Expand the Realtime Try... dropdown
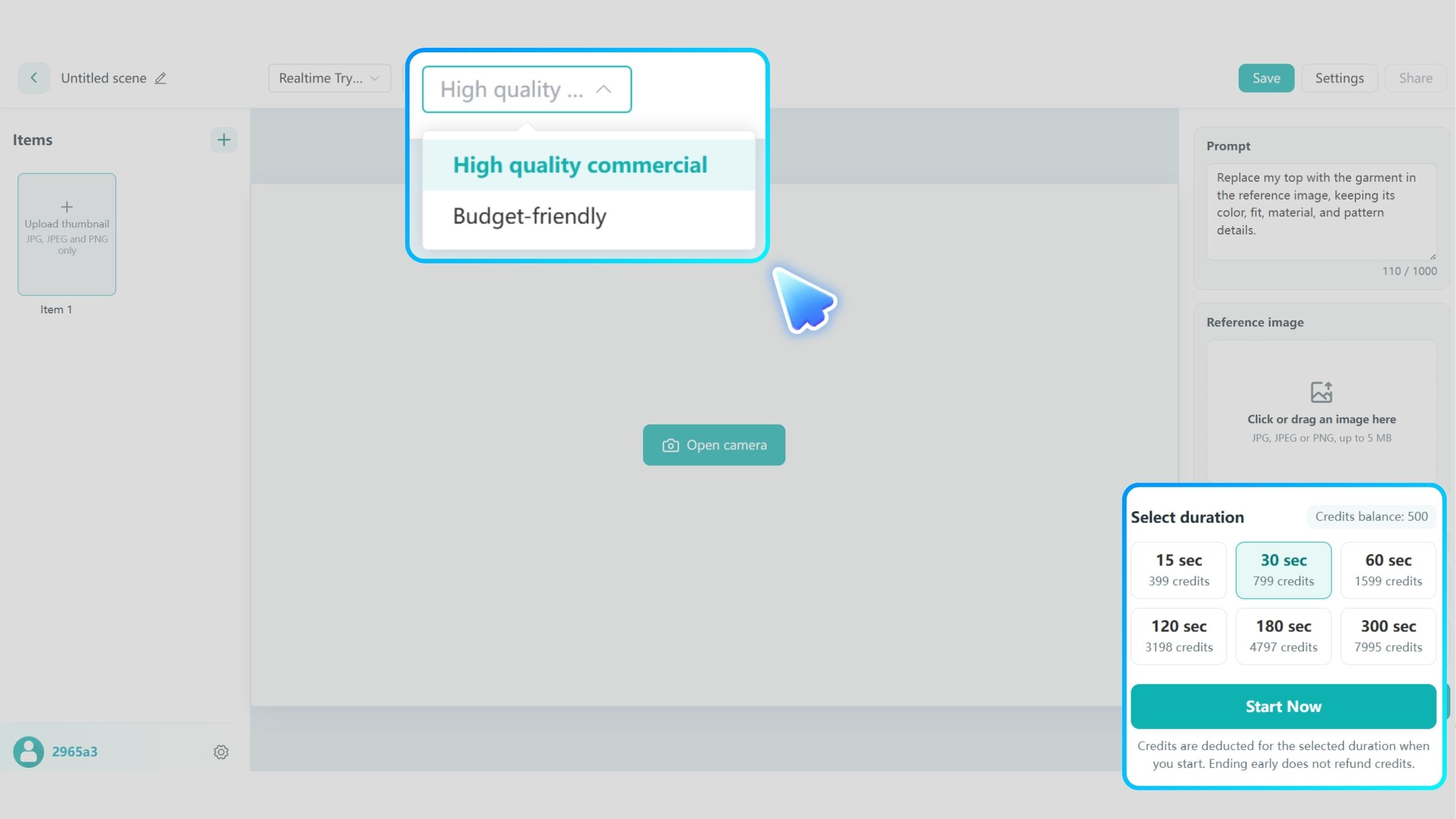 [329, 78]
